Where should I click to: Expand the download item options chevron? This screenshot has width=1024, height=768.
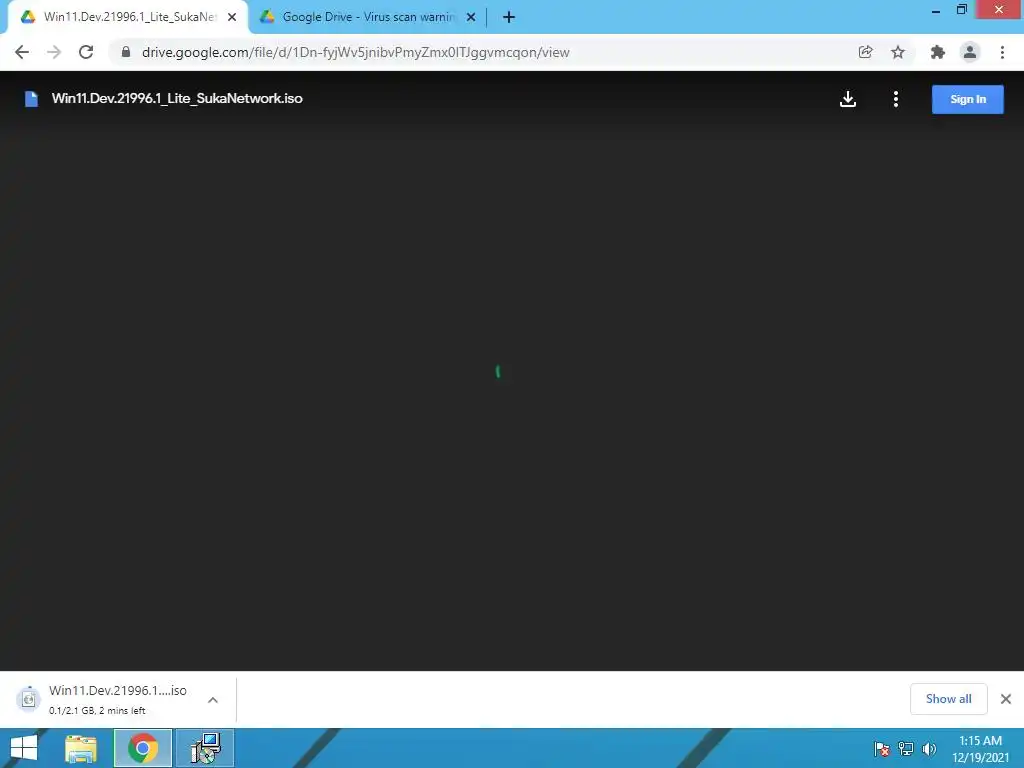[x=213, y=699]
